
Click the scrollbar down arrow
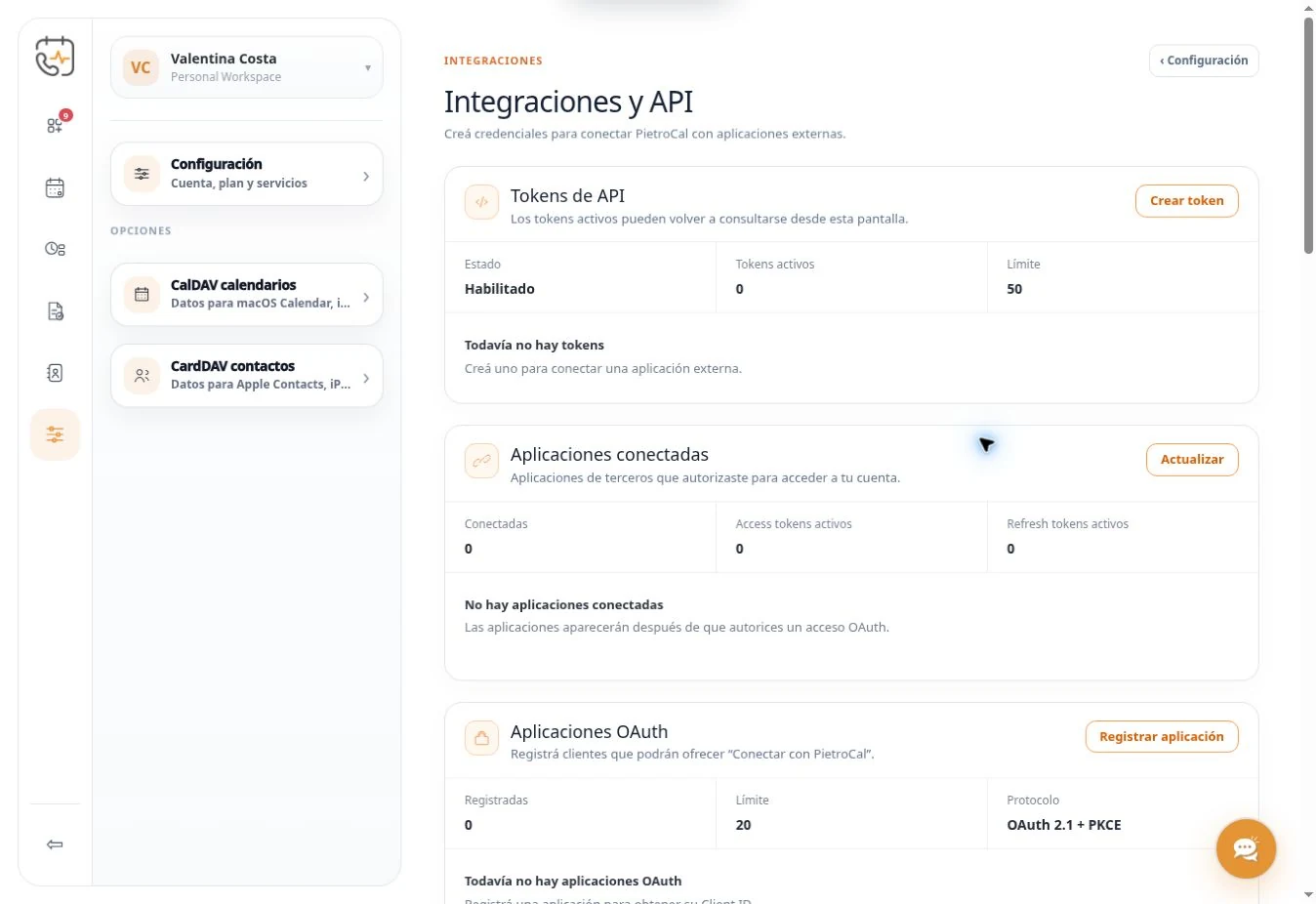[x=1308, y=894]
